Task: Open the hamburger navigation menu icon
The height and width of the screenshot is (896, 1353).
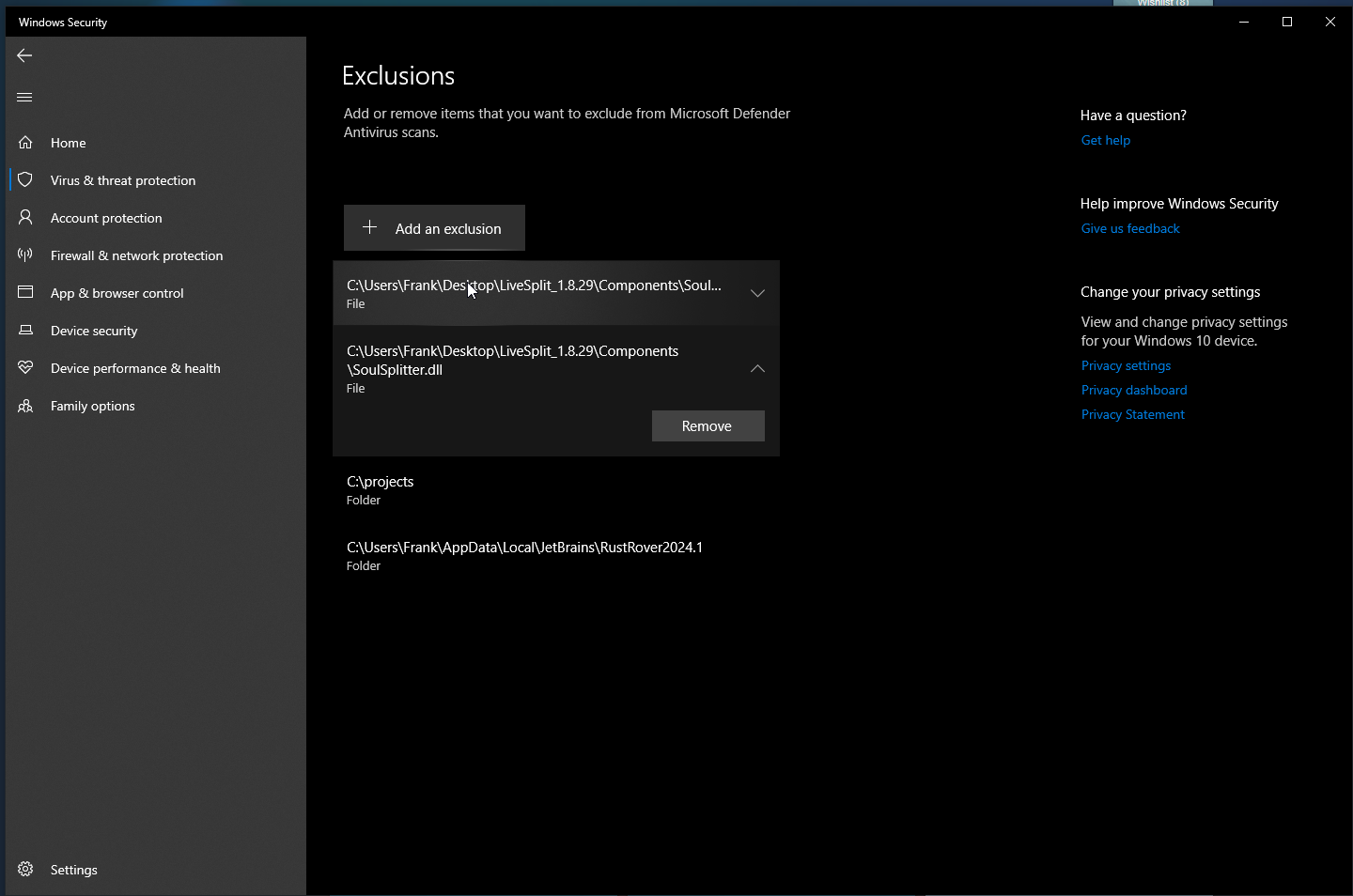Action: [x=24, y=97]
